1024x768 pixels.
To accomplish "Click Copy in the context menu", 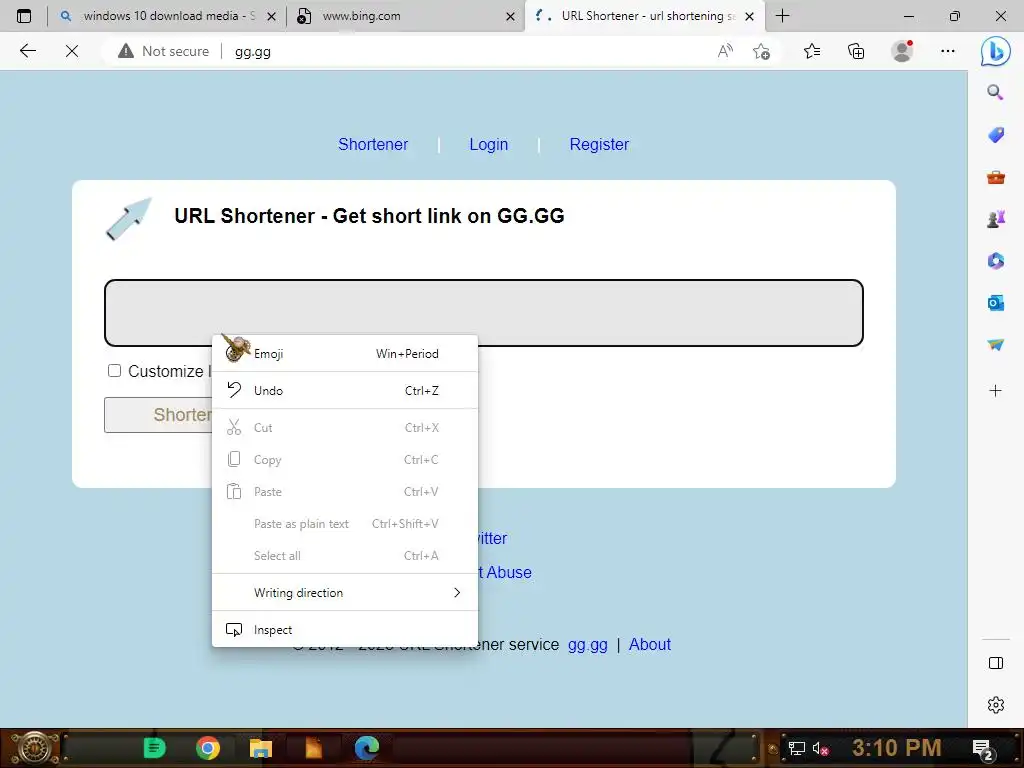I will [345, 460].
